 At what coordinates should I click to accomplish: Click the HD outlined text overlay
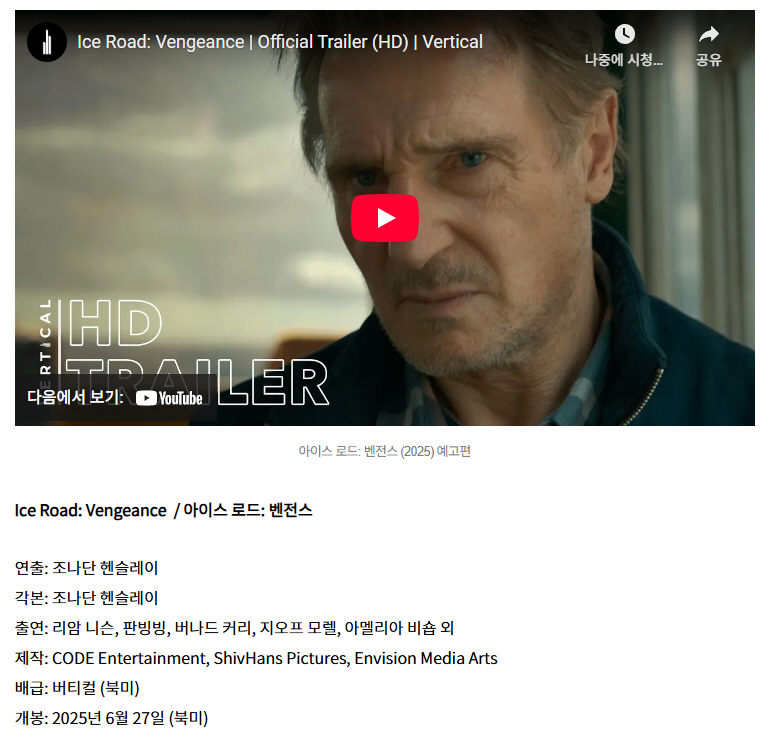115,323
